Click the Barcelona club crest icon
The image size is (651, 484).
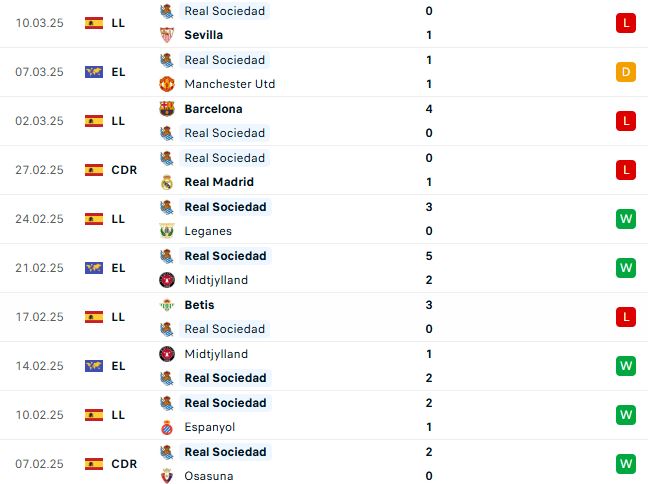coord(167,109)
